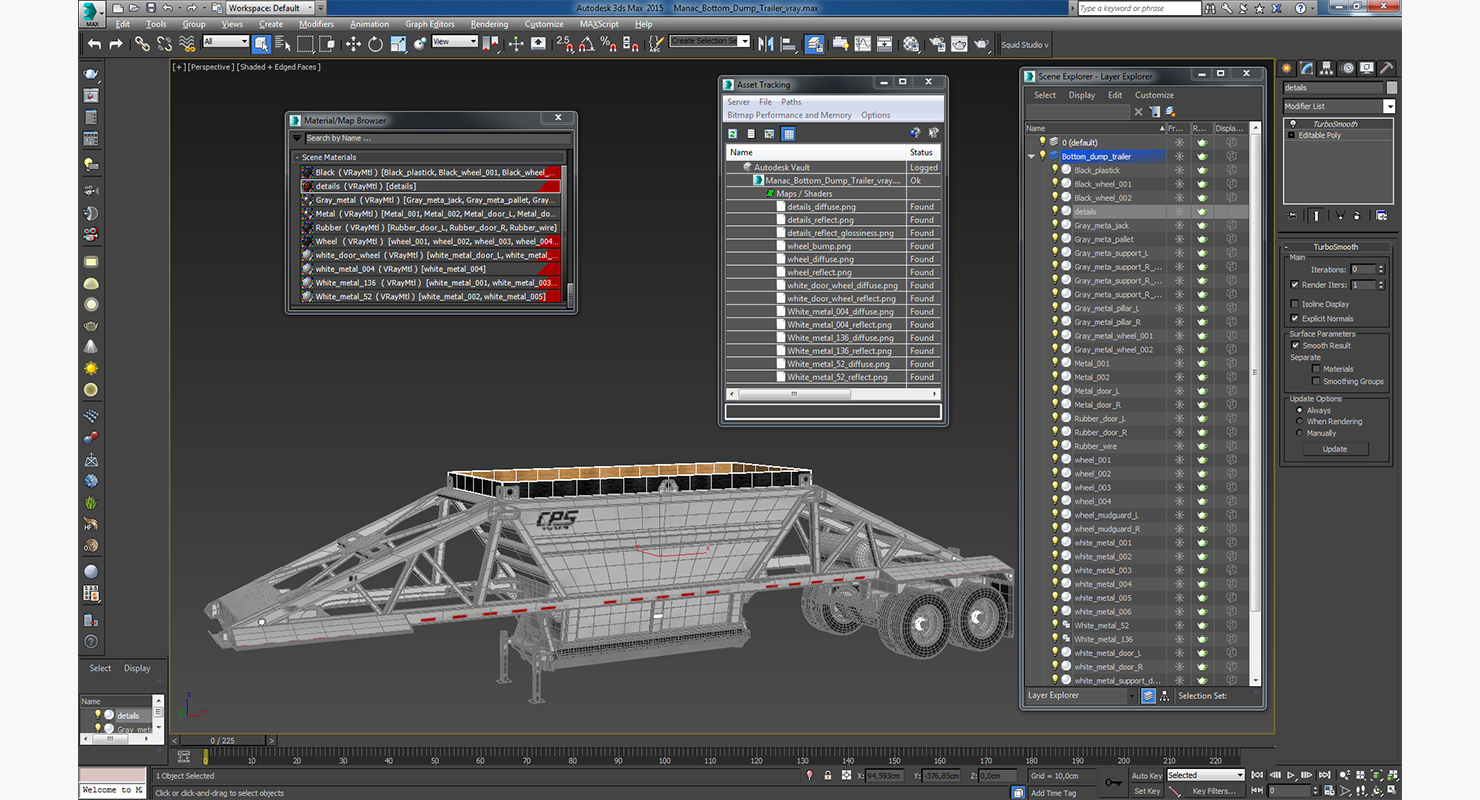Click Bitmap Performance and Memory menu
1480x800 pixels.
(x=790, y=115)
